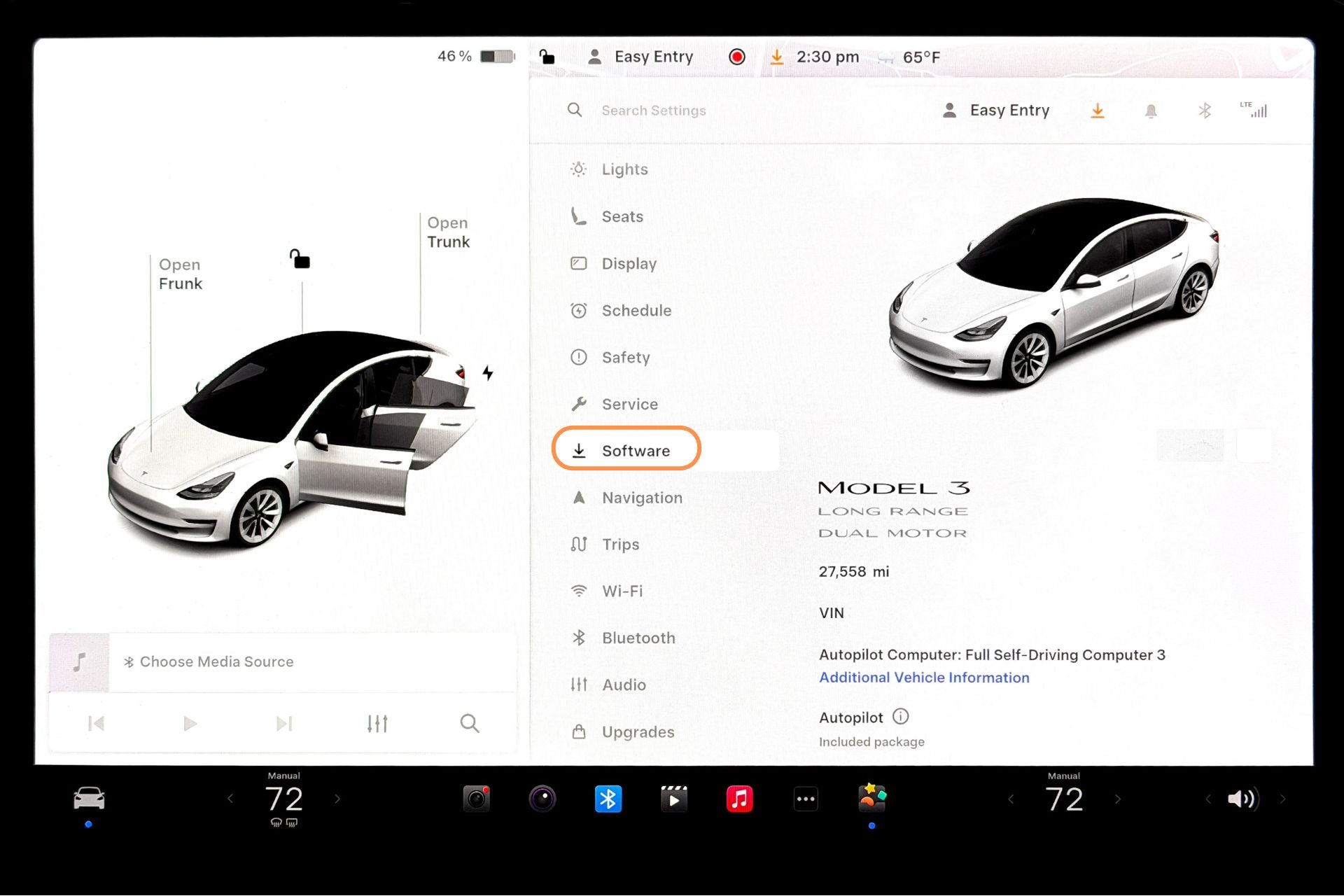1344x896 pixels.
Task: Tap the left chevron to lower passenger temperature
Action: [1011, 798]
